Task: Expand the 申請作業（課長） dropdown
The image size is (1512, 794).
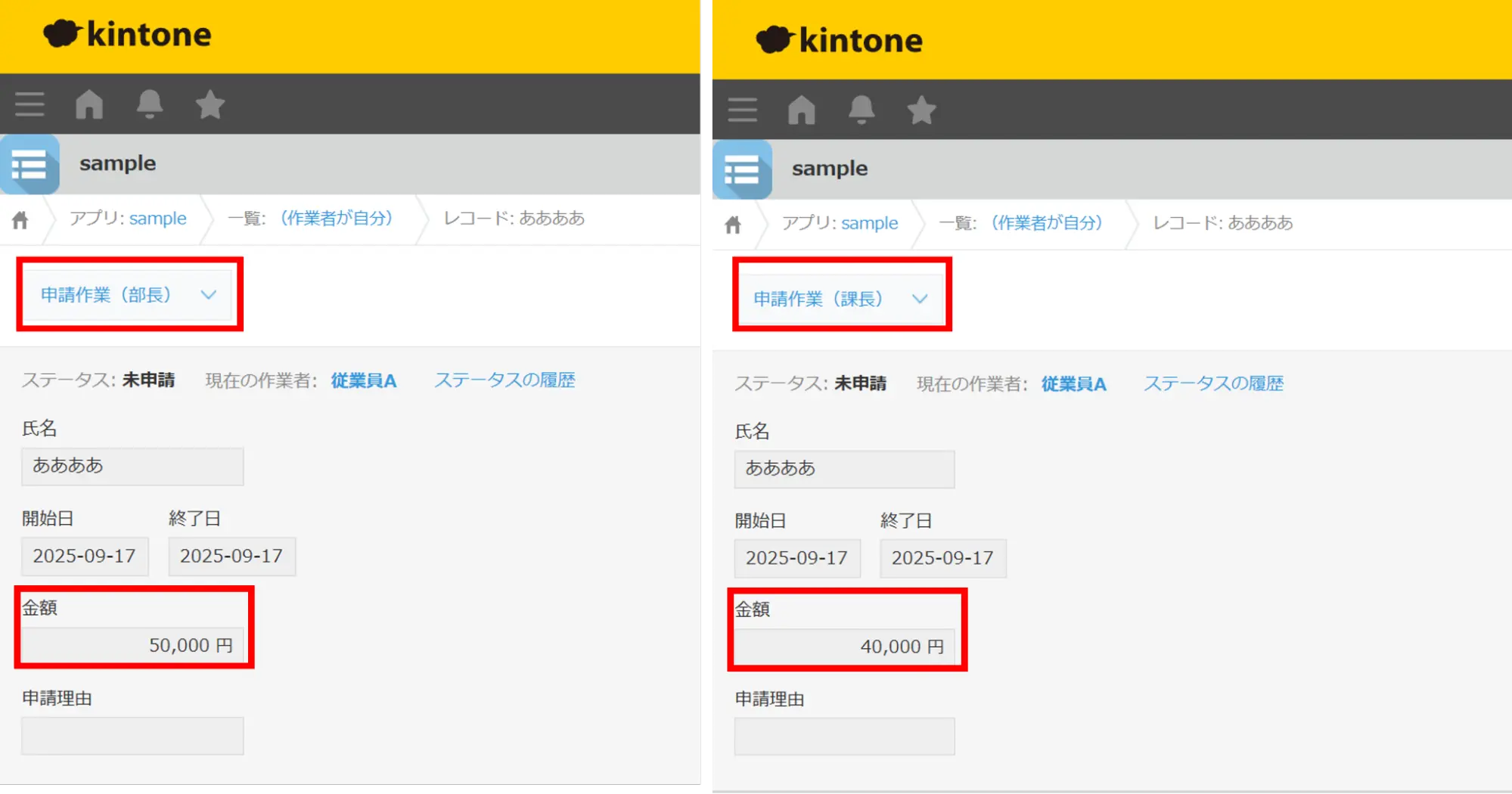Action: click(x=840, y=299)
